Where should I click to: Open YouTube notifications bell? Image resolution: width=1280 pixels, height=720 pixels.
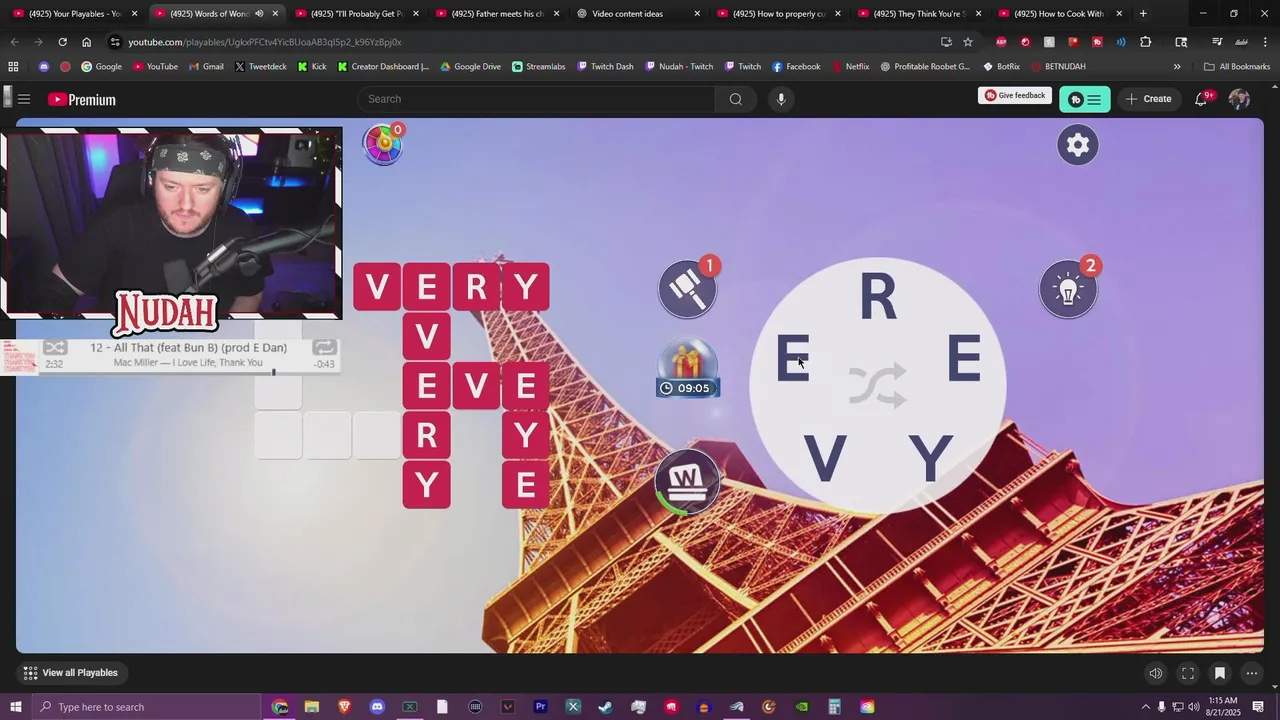click(x=1202, y=99)
